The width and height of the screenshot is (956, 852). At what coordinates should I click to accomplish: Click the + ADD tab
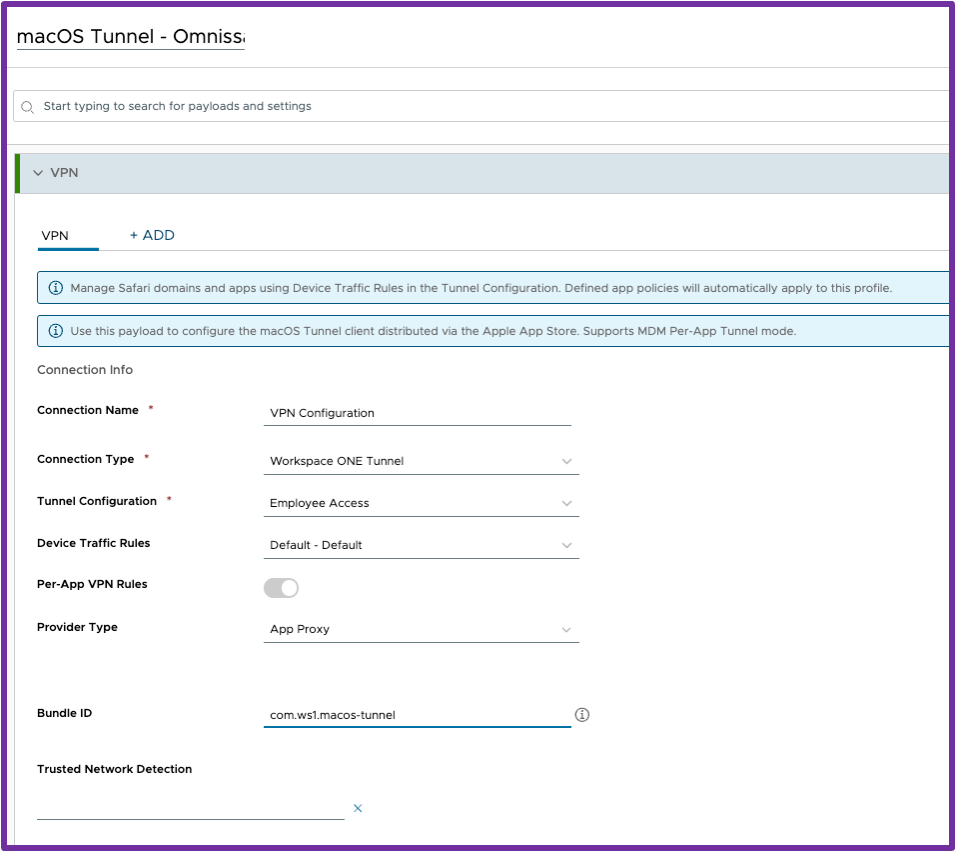pos(152,235)
